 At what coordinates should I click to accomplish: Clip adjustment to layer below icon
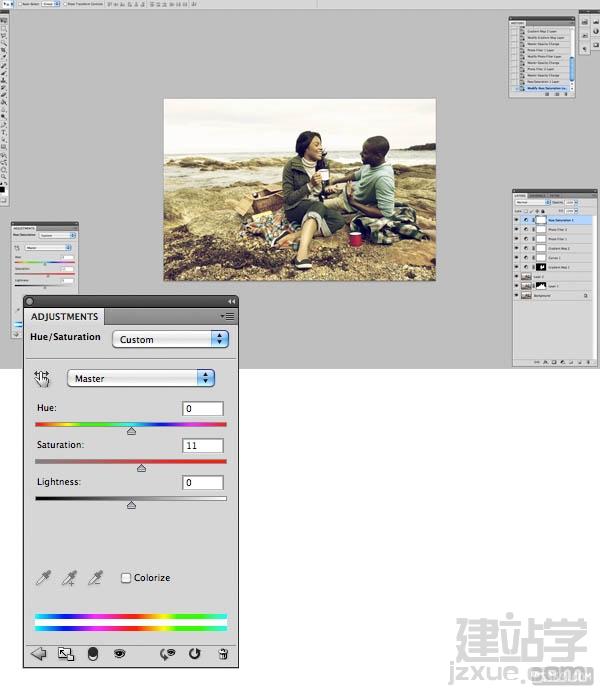[x=93, y=654]
